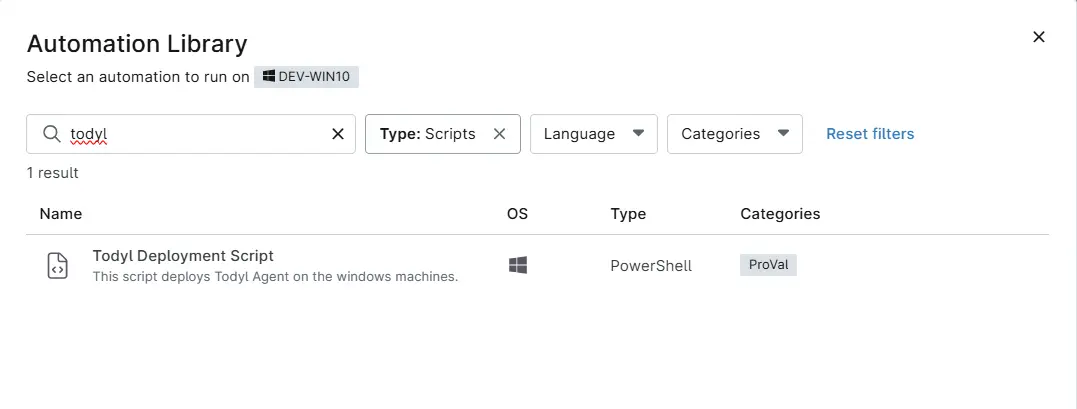Open the Categories dropdown filter
The width and height of the screenshot is (1077, 409).
click(x=734, y=134)
